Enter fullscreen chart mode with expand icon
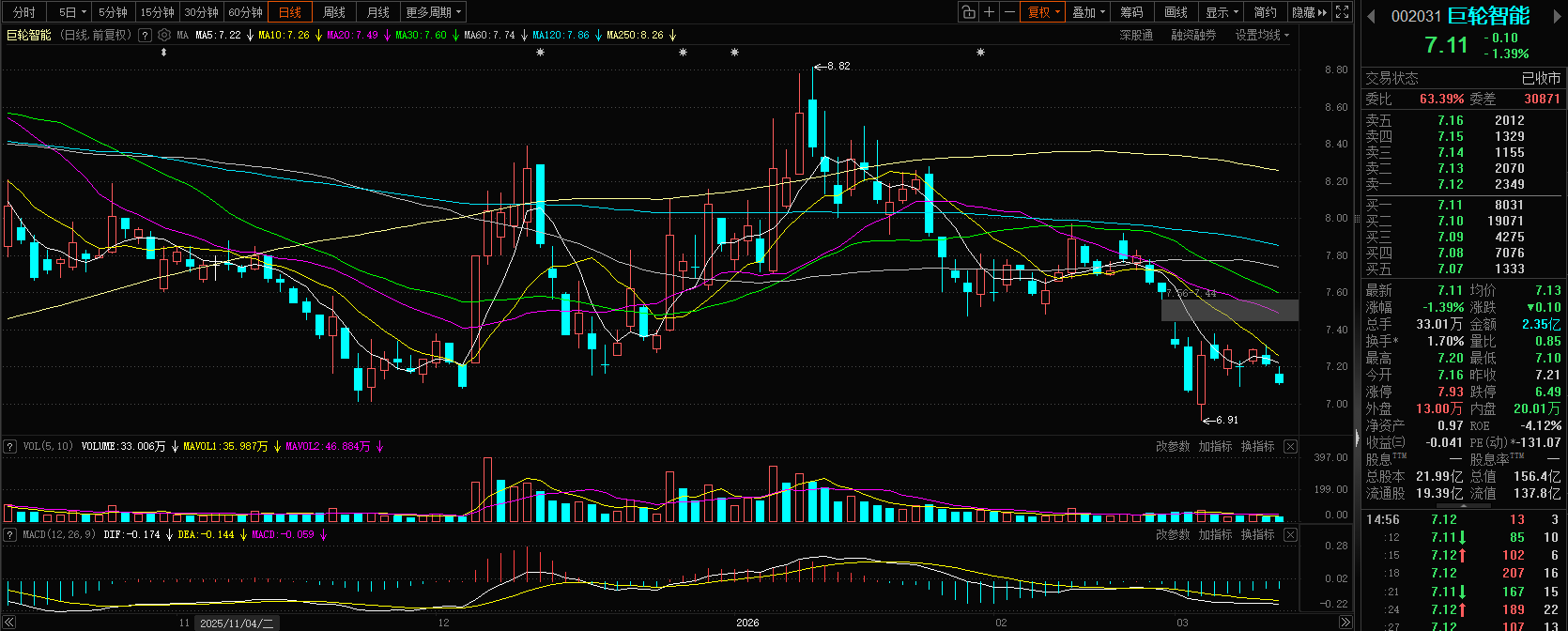The image size is (1568, 631). coord(1343,12)
